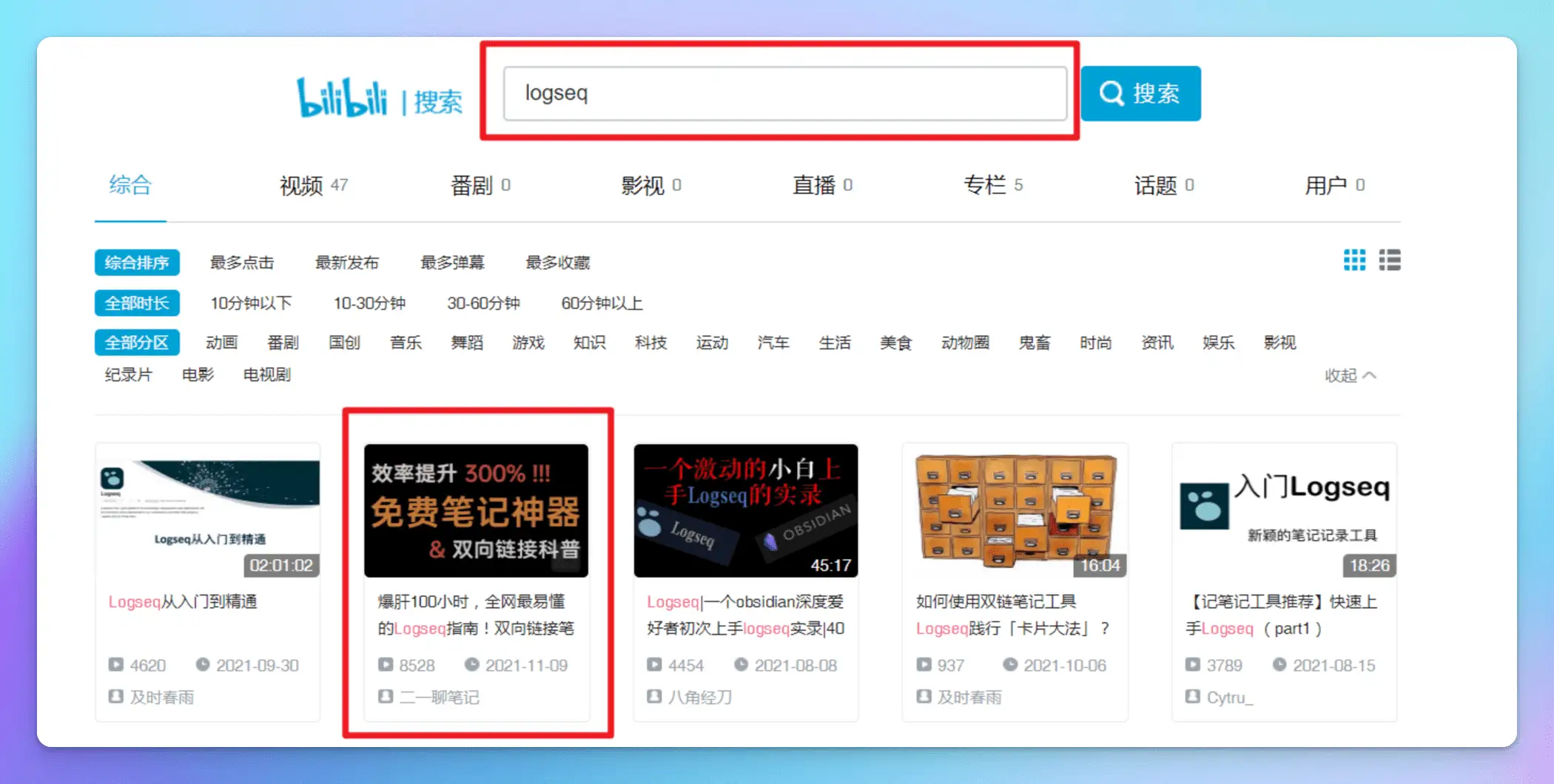The image size is (1554, 784).
Task: Focus the logseq search input field
Action: tap(784, 93)
